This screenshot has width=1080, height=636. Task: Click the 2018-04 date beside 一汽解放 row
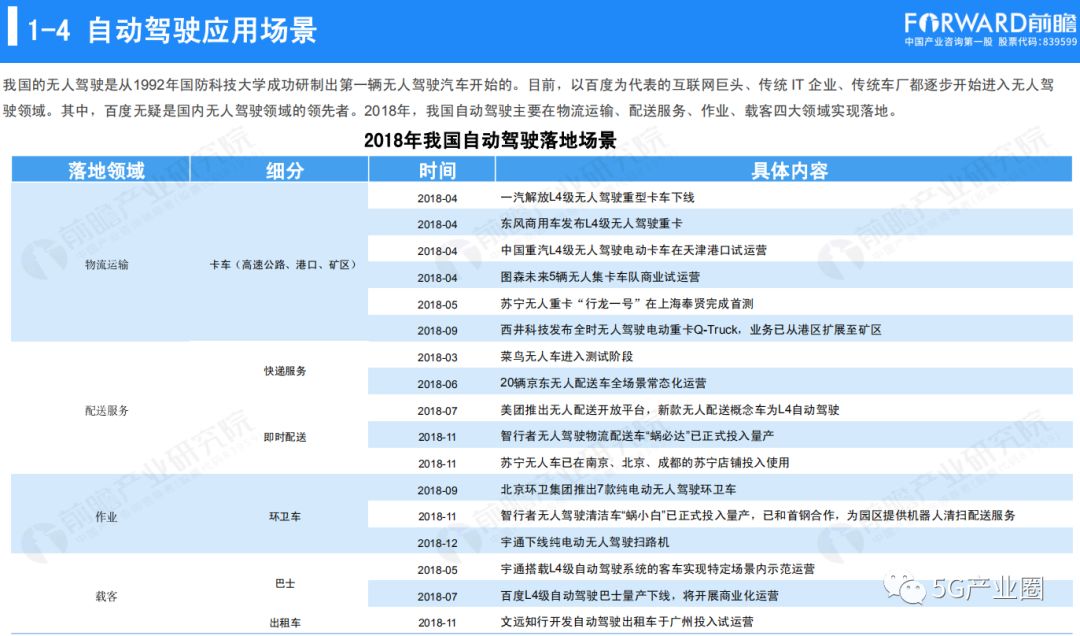[x=437, y=198]
